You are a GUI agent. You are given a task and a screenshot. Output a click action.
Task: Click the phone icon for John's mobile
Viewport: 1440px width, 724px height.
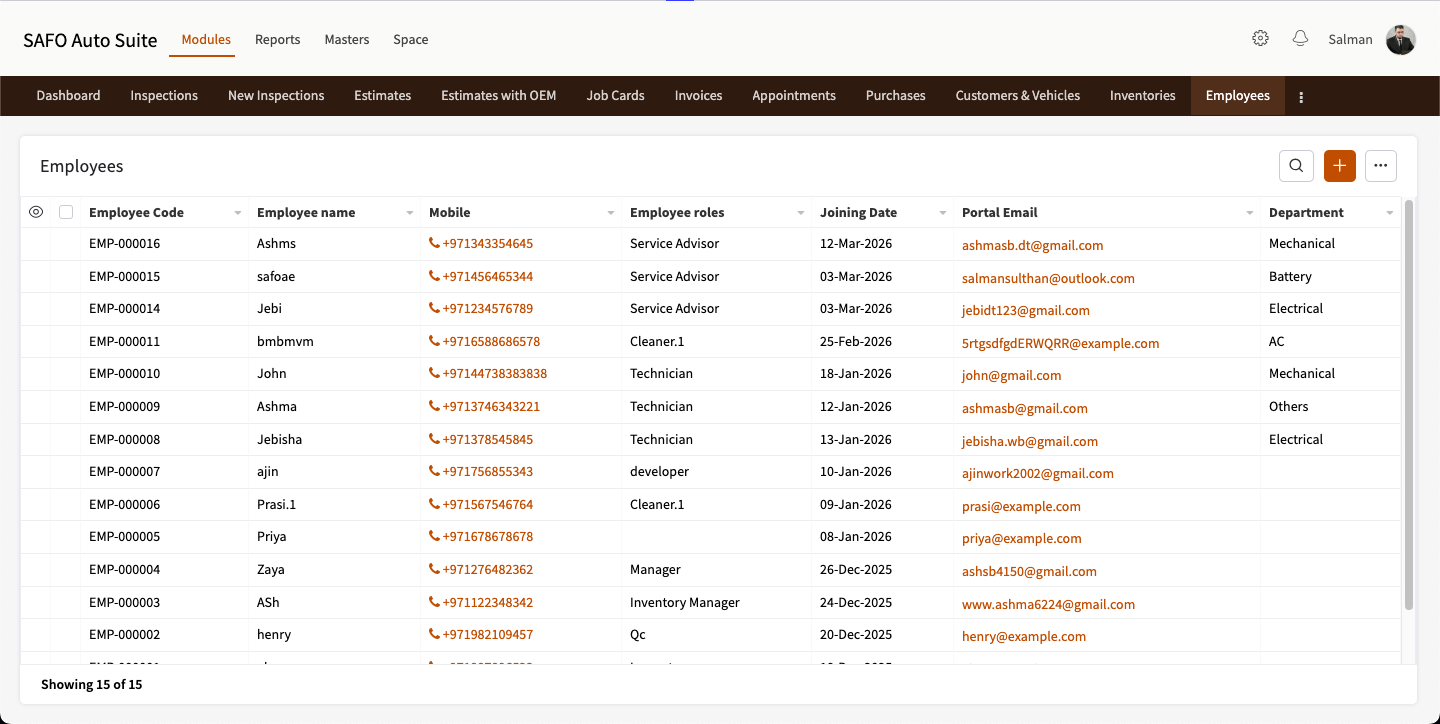point(434,374)
